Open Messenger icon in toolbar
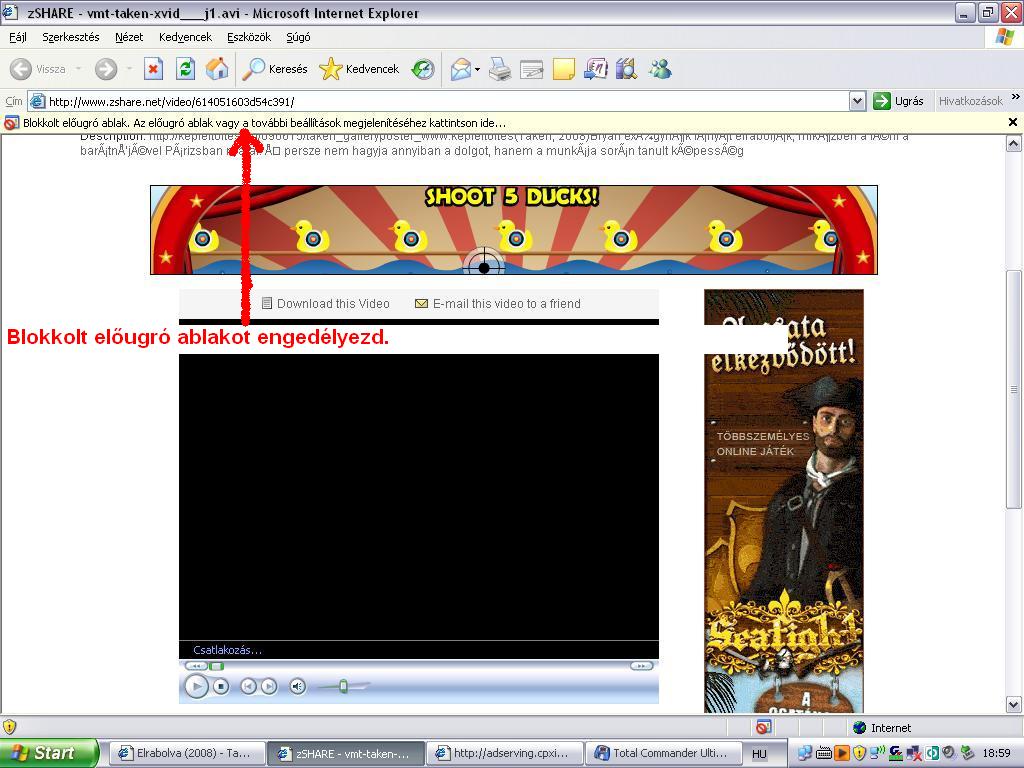The height and width of the screenshot is (768, 1024). [659, 69]
